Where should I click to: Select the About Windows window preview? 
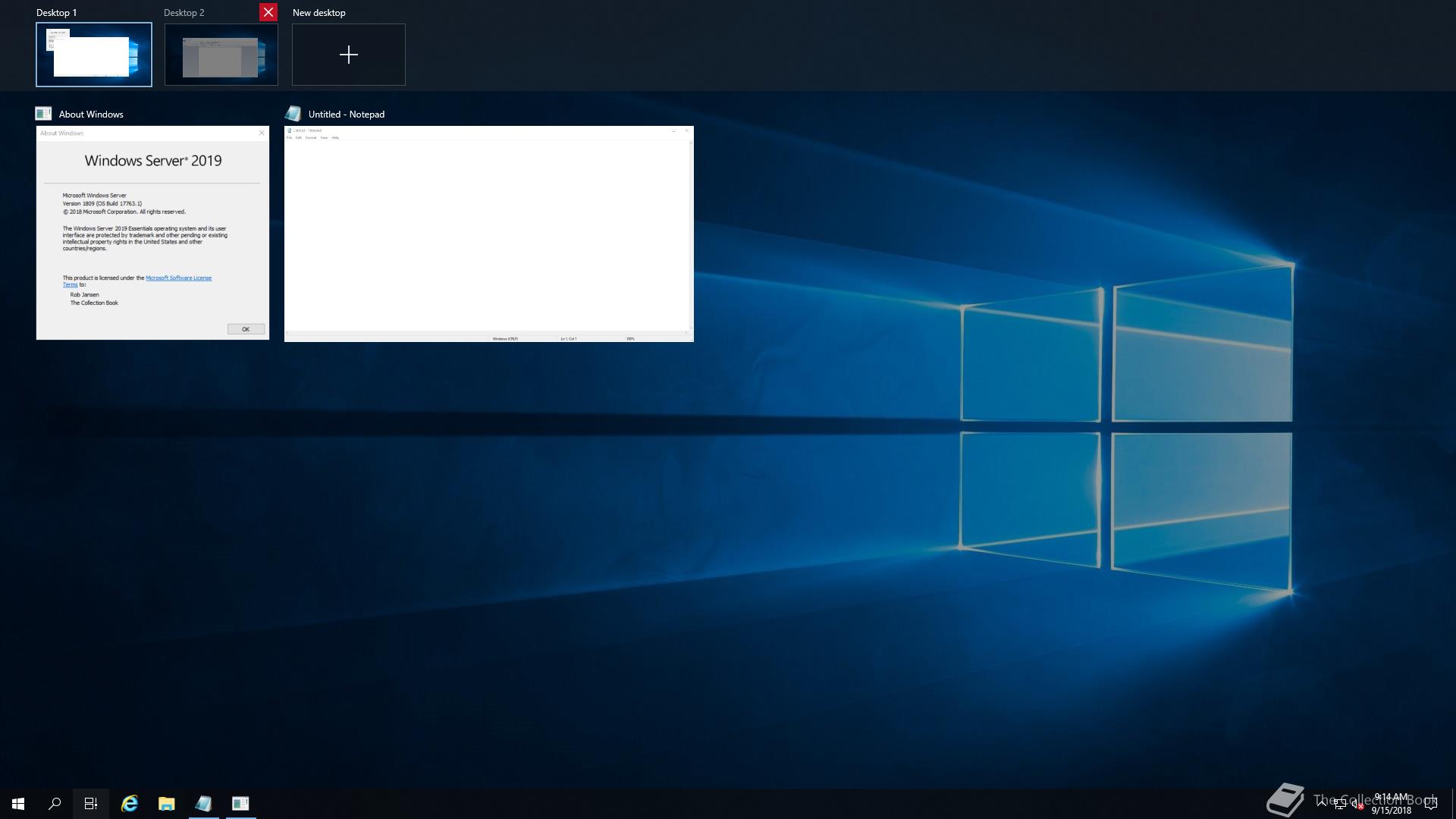point(152,233)
